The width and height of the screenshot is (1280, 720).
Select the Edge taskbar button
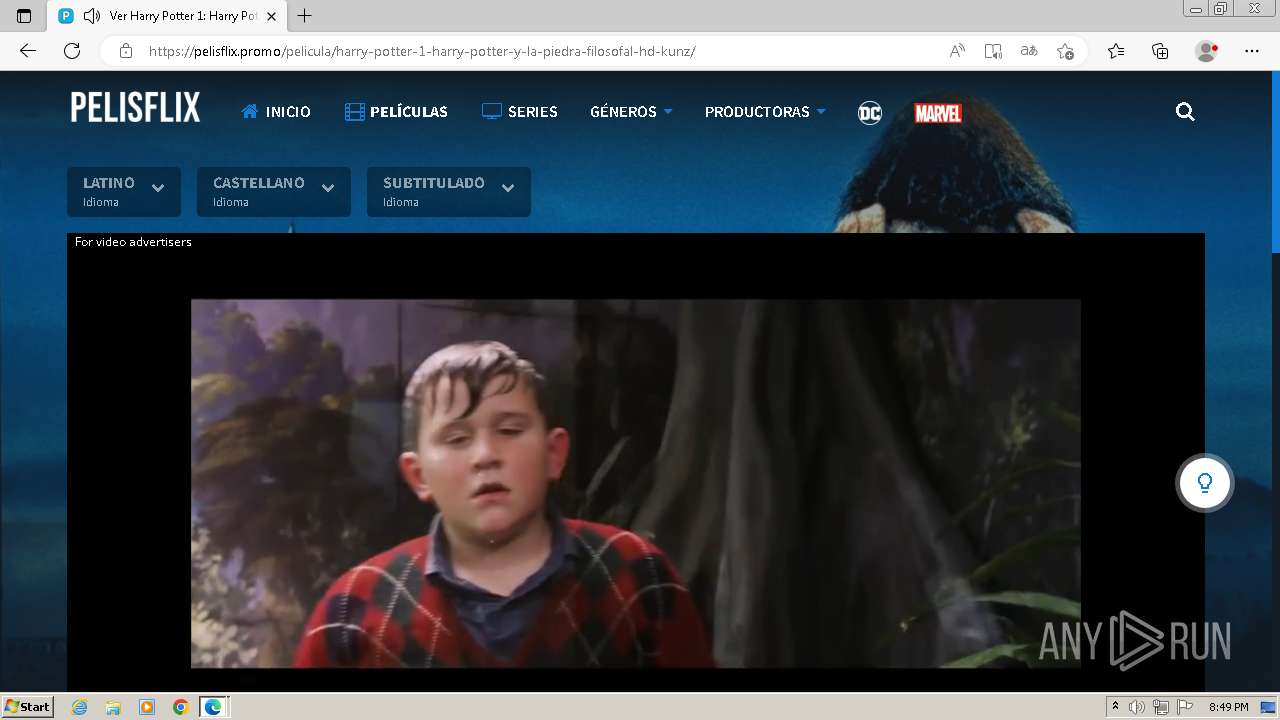click(x=214, y=707)
